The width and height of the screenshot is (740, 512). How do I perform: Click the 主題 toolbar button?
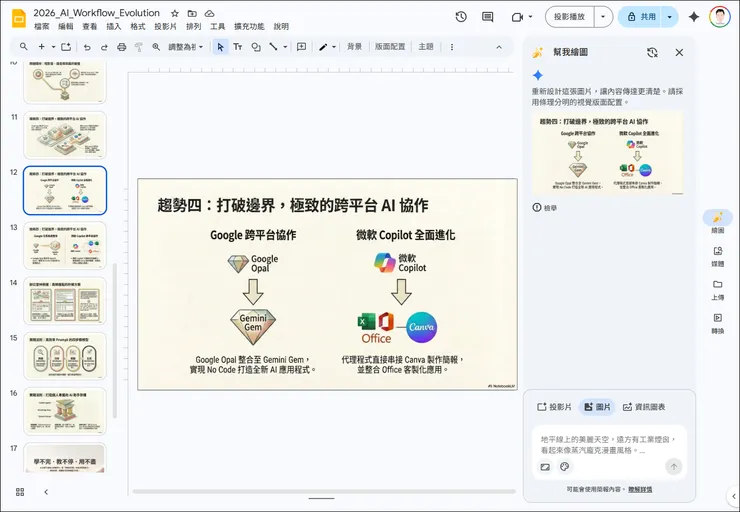click(x=426, y=47)
